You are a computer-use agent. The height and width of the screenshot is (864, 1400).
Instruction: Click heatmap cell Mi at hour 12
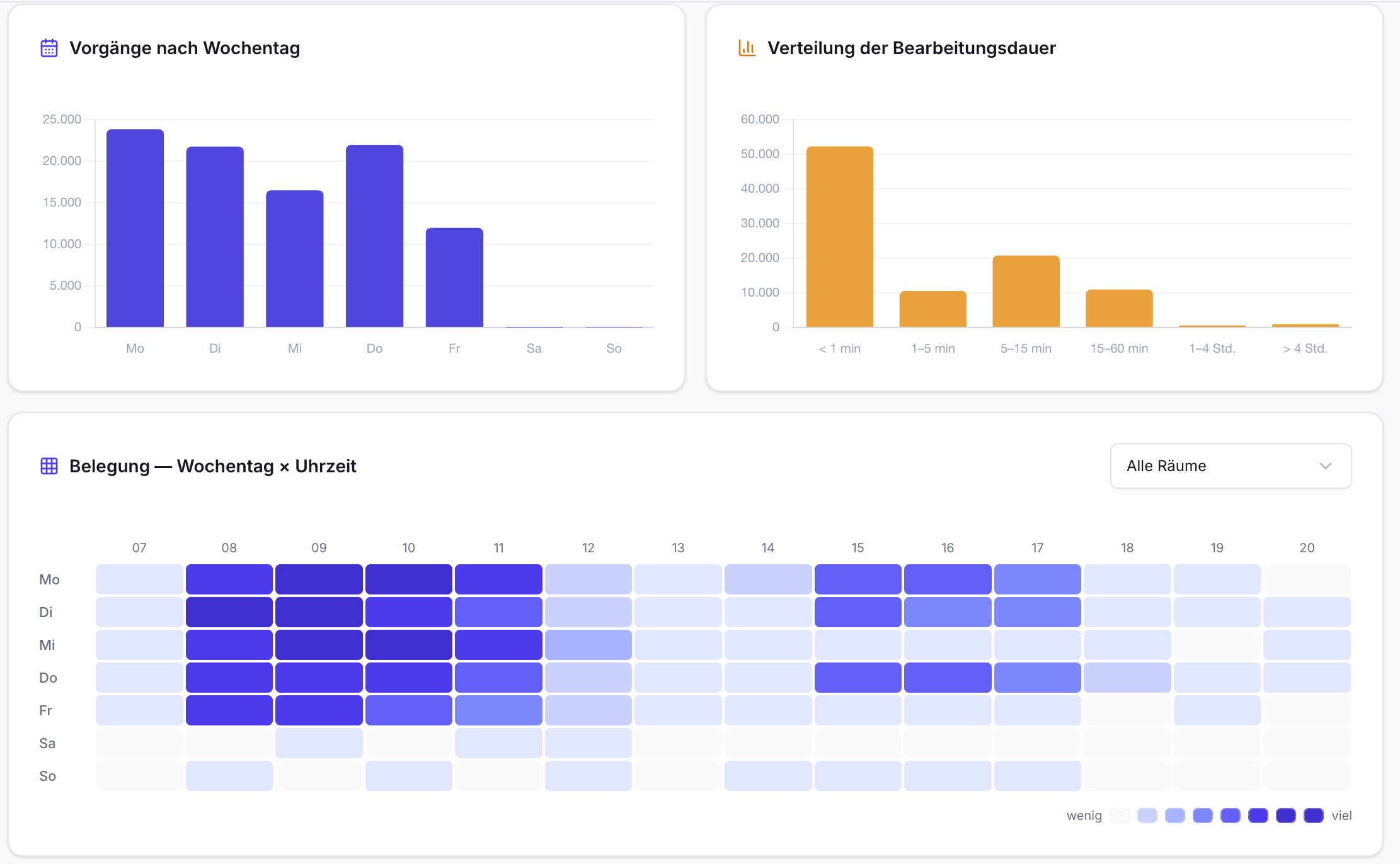coord(588,645)
